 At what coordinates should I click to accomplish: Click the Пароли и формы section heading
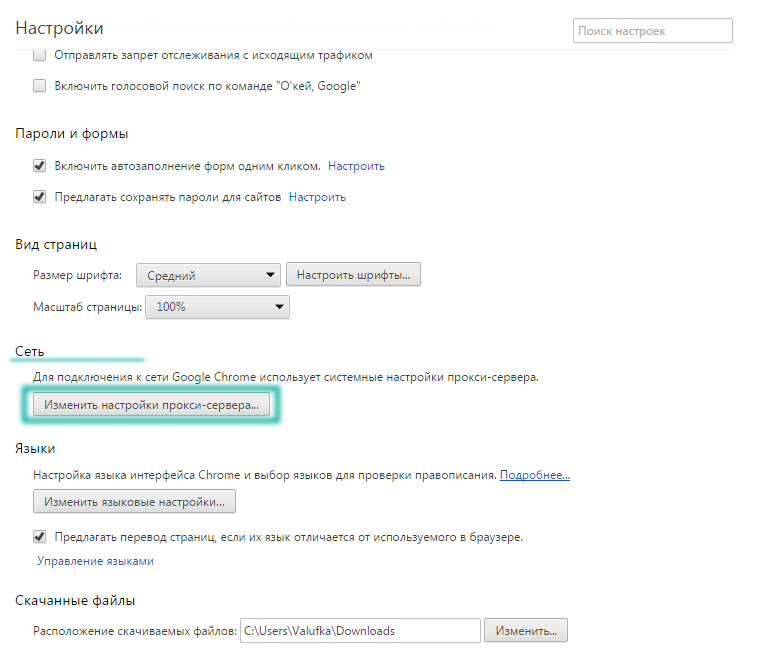point(72,133)
